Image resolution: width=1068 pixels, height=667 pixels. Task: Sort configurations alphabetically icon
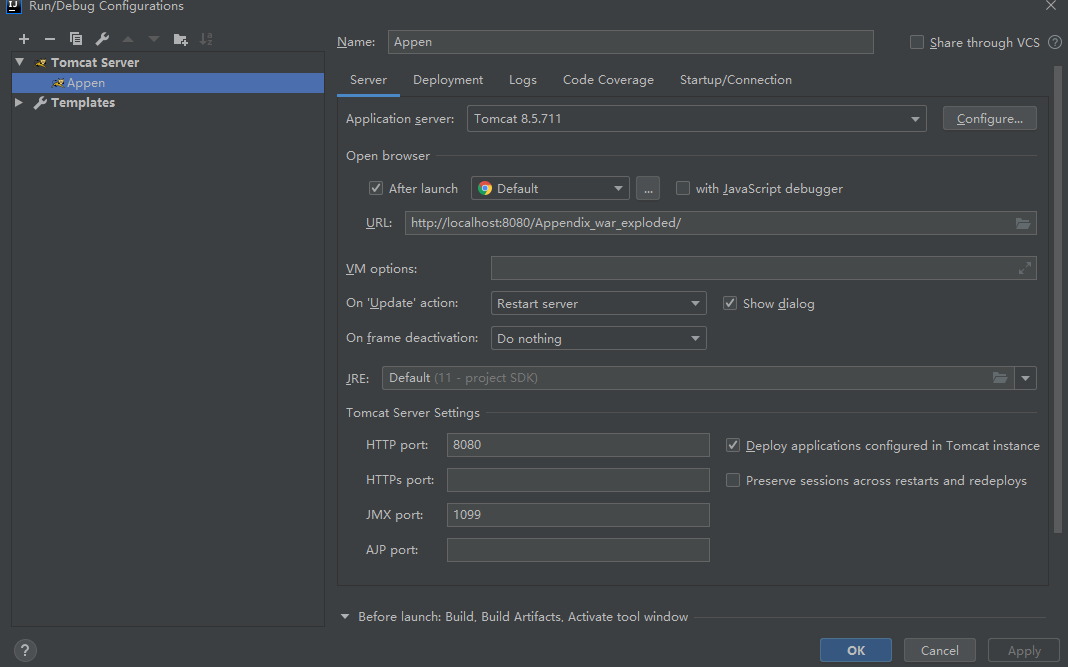click(x=206, y=39)
